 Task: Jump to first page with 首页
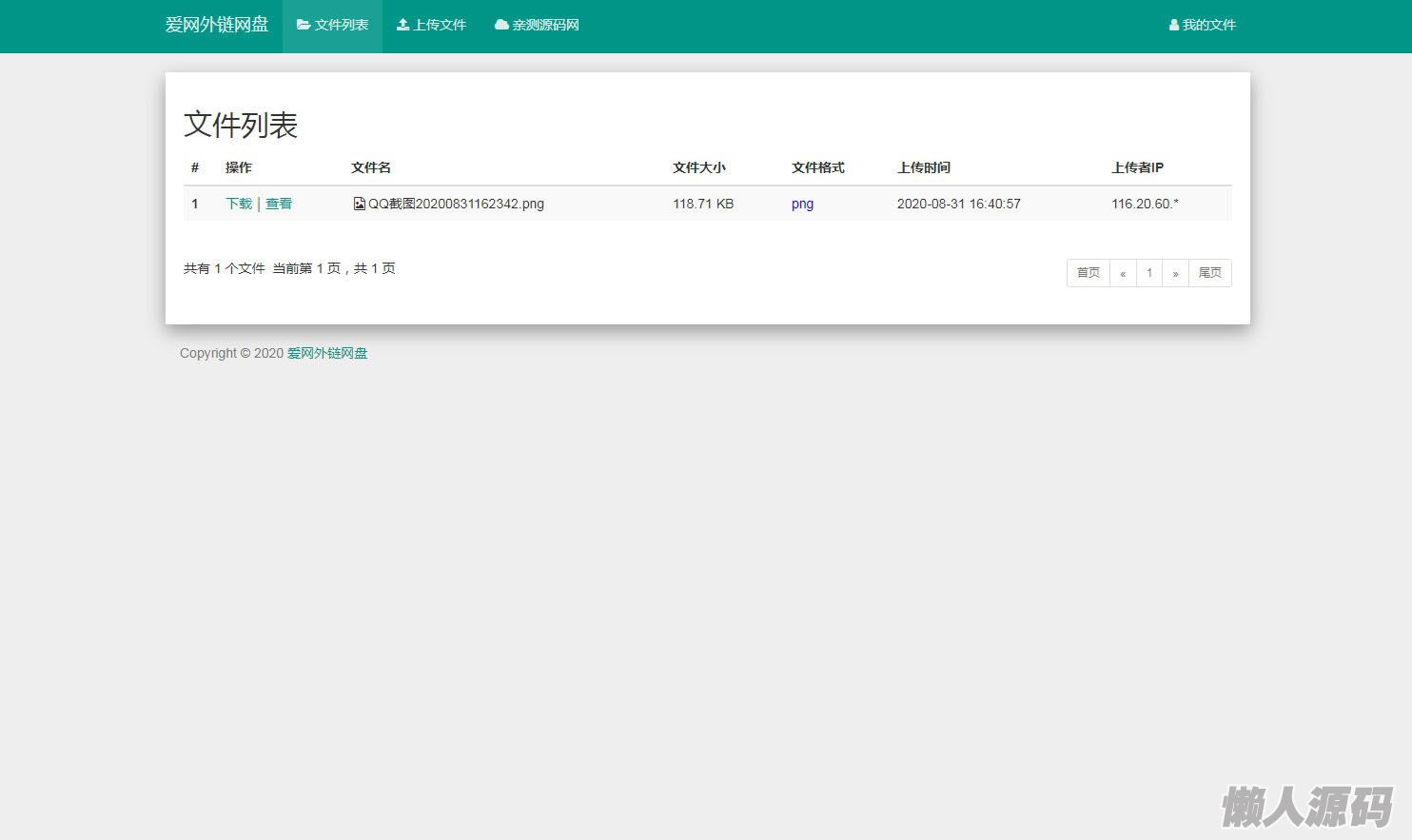tap(1088, 273)
